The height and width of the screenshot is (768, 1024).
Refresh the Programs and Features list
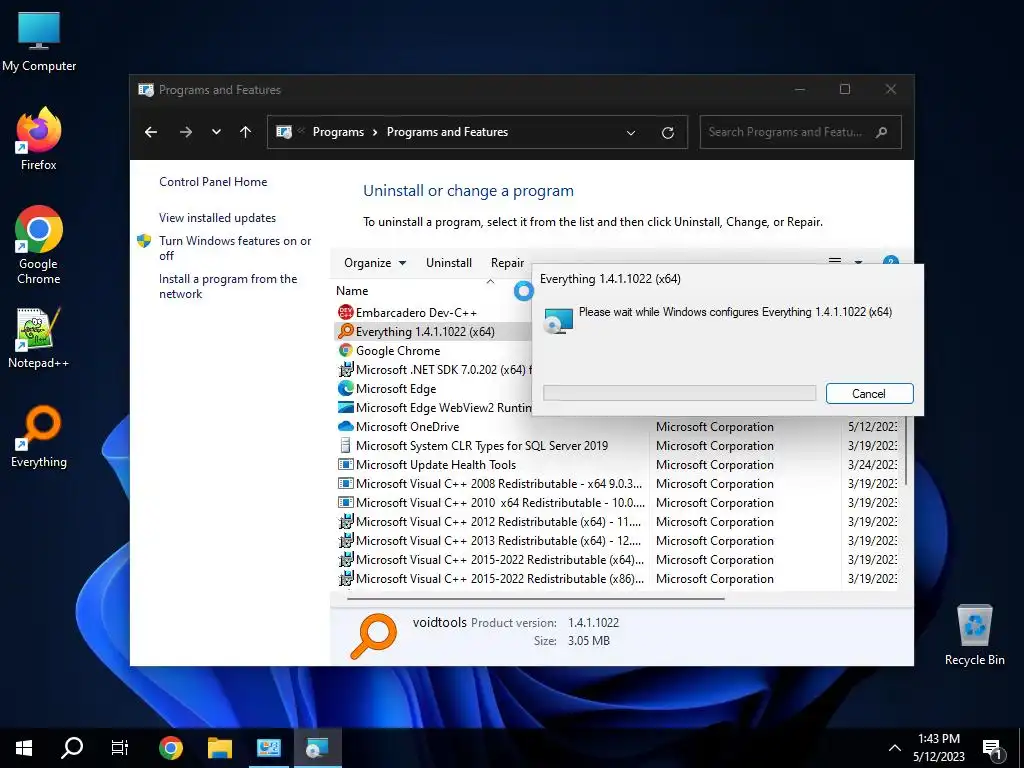tap(667, 133)
